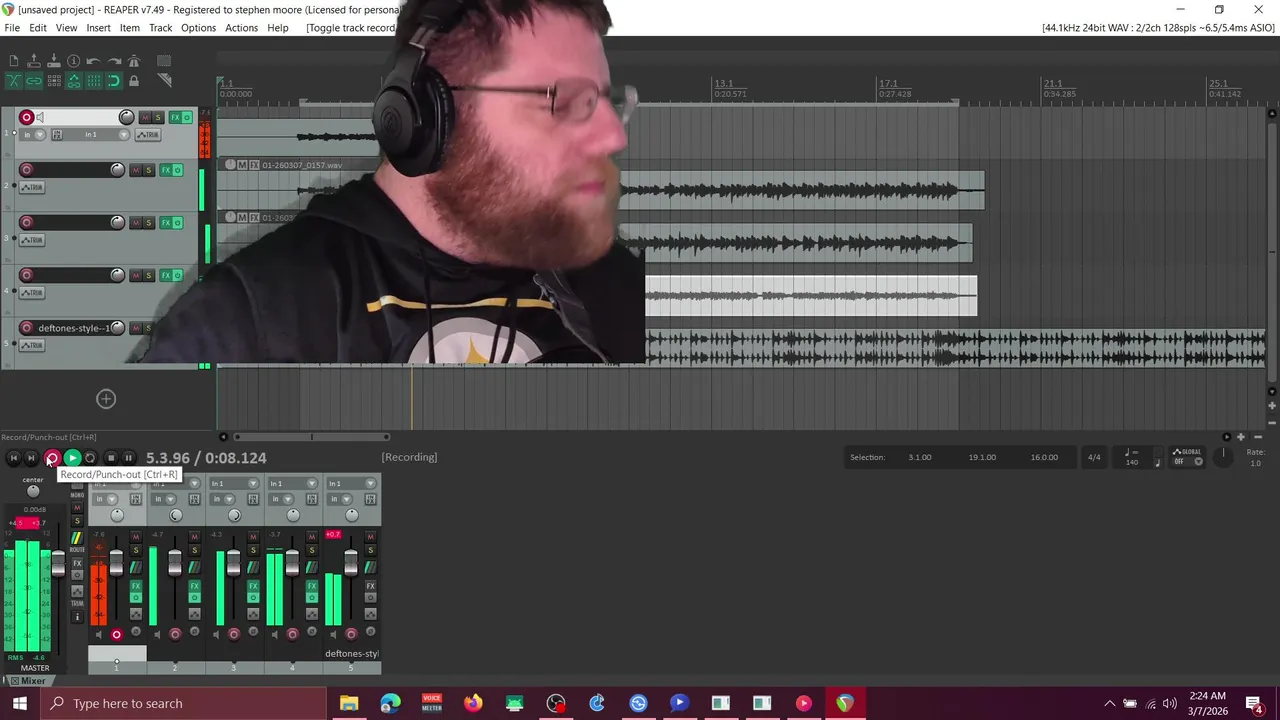Open input FX button on track 1
This screenshot has height=720, width=1280.
click(57, 134)
